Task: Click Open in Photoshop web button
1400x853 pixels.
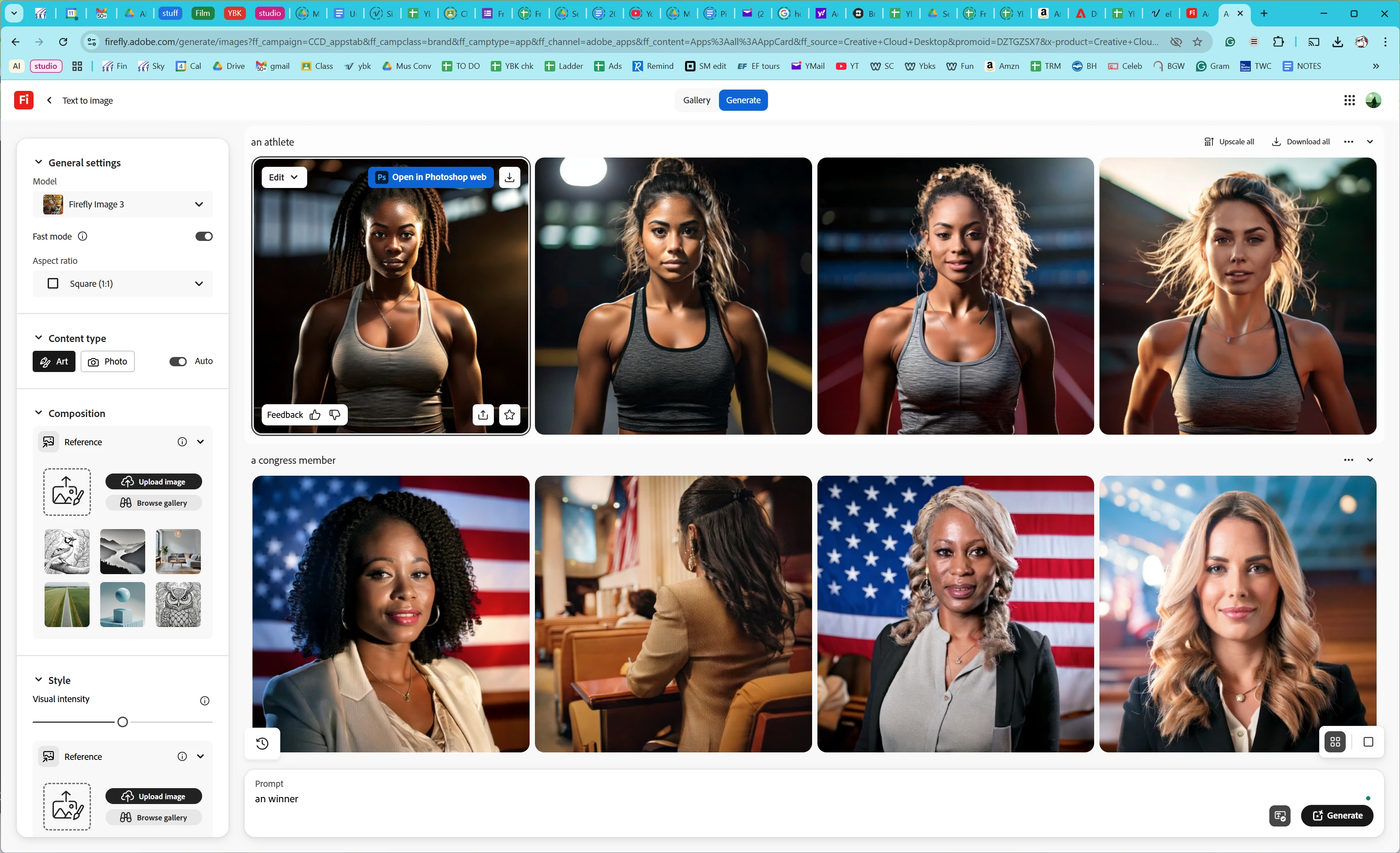Action: (x=431, y=177)
